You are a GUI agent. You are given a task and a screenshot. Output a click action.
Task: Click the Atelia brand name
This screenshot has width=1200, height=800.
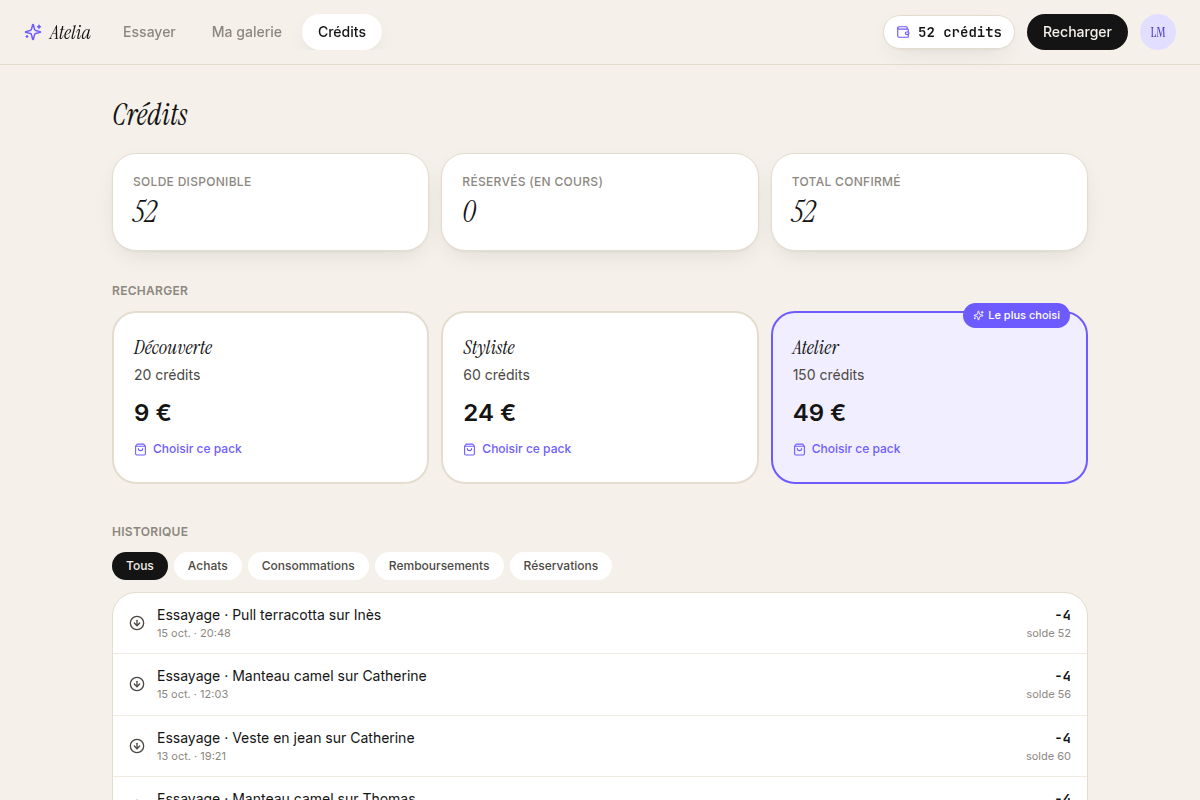[70, 32]
